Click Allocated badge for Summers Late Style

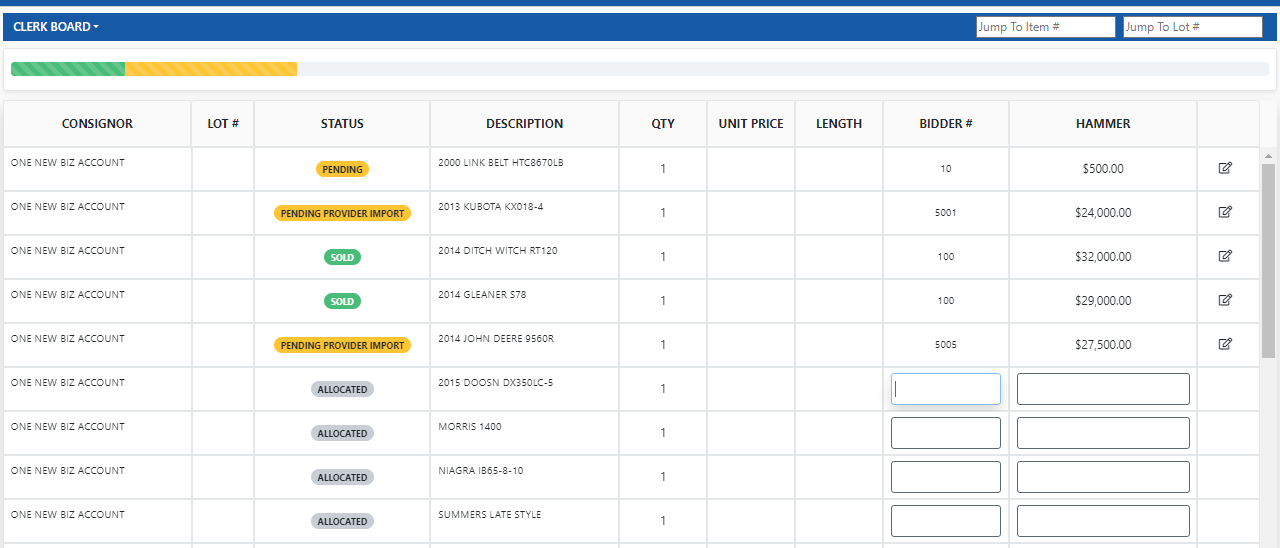[x=342, y=521]
